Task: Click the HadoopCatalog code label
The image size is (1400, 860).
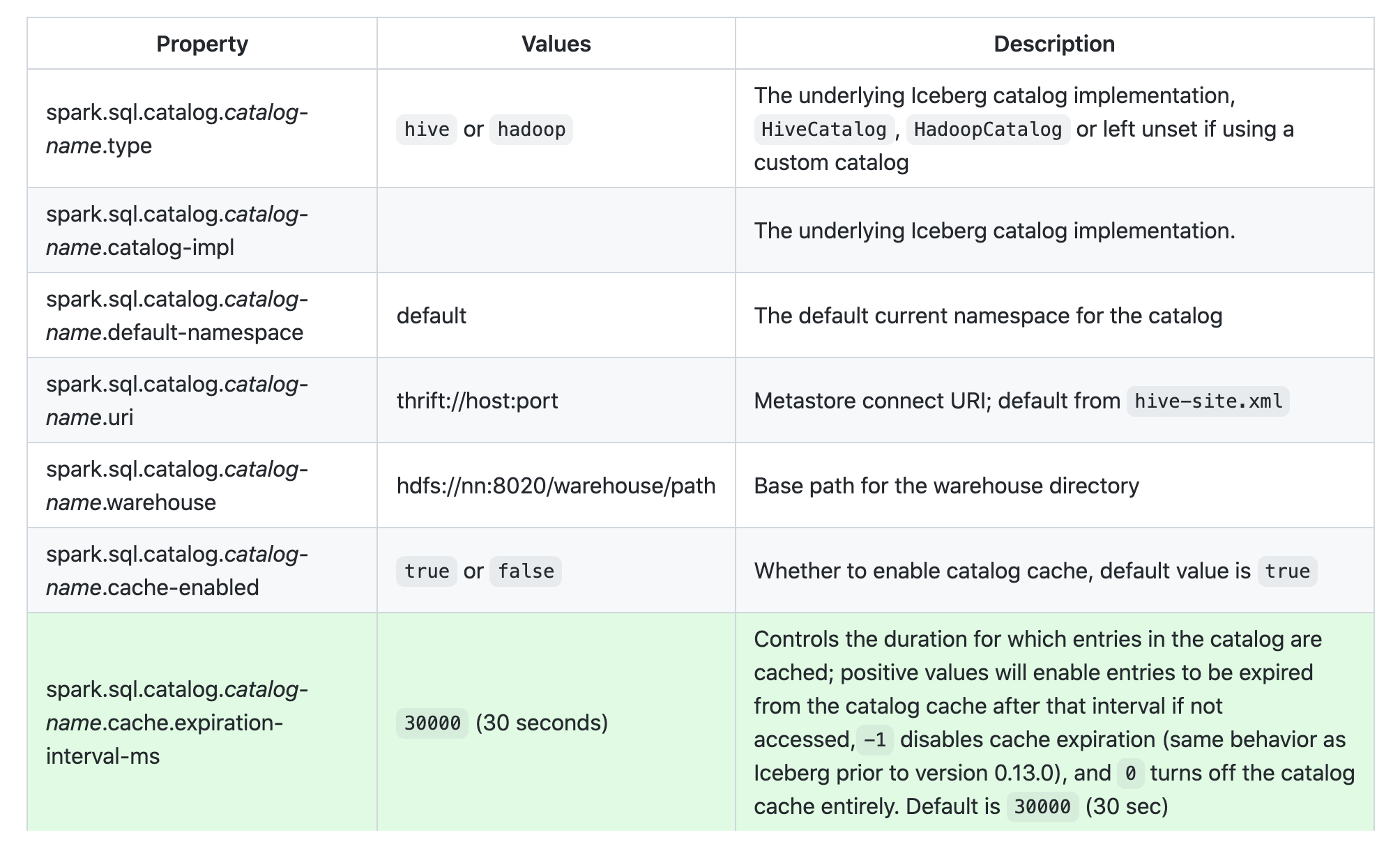Action: [987, 130]
